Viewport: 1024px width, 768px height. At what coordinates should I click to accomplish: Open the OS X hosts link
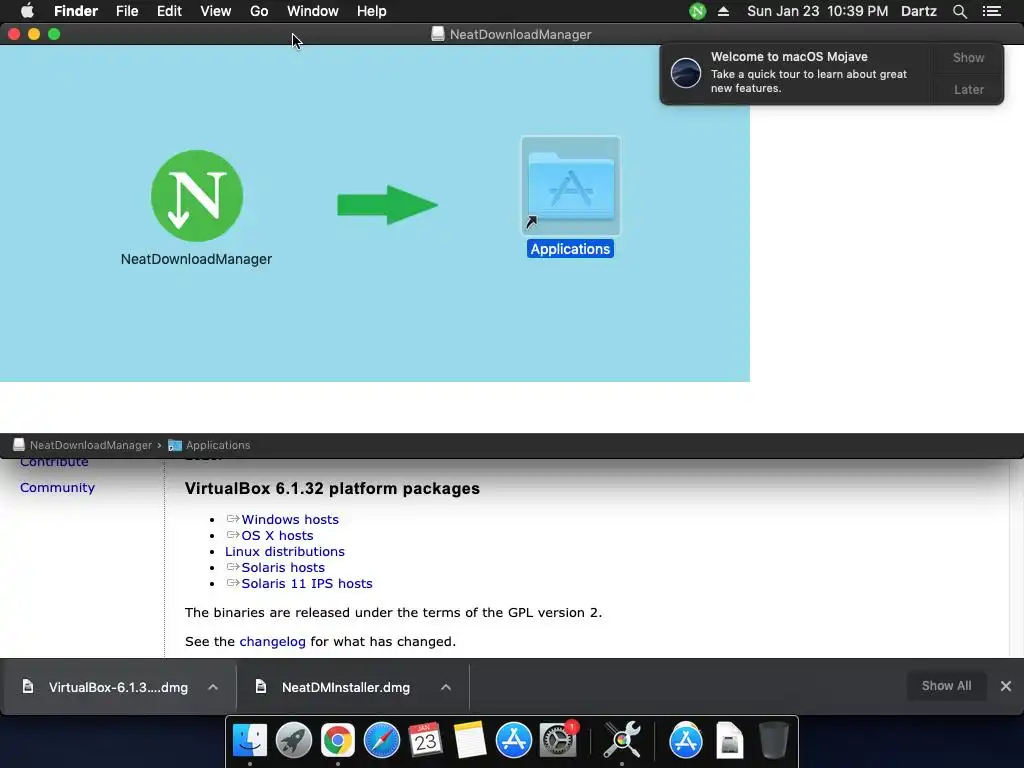[278, 536]
